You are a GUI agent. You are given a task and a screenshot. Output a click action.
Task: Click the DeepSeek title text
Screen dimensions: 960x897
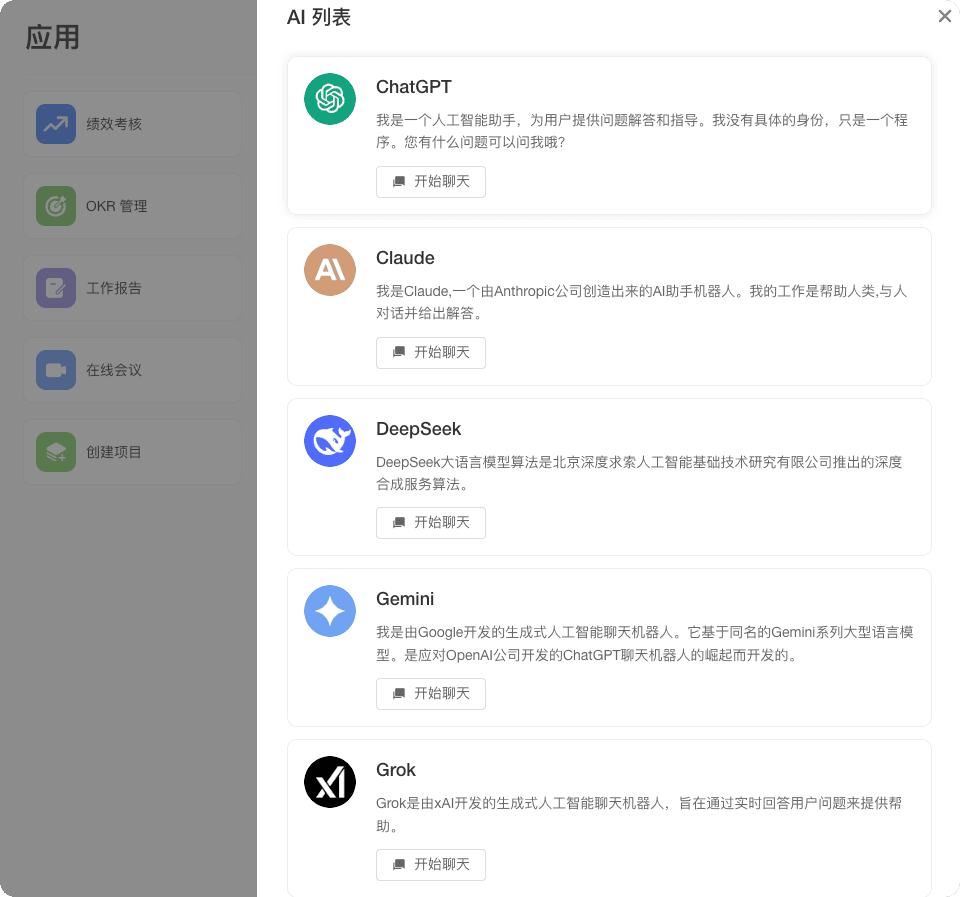[x=419, y=429]
